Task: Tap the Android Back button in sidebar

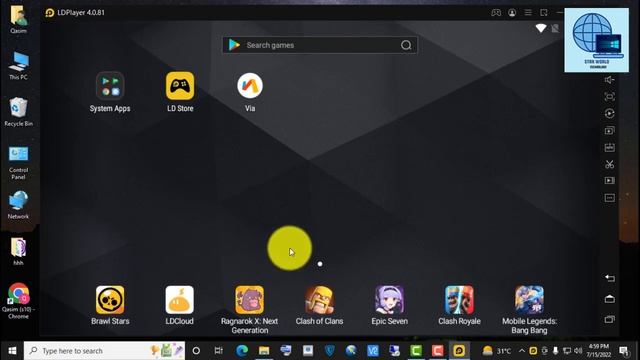Action: click(609, 278)
